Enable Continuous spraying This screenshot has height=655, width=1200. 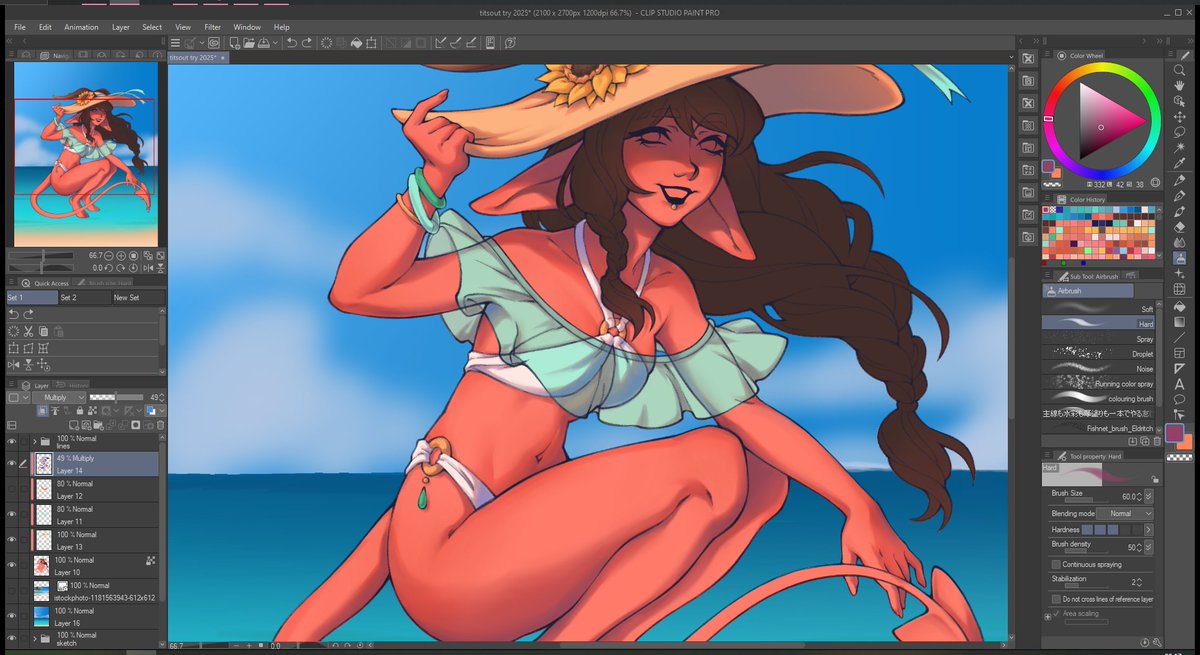1054,563
